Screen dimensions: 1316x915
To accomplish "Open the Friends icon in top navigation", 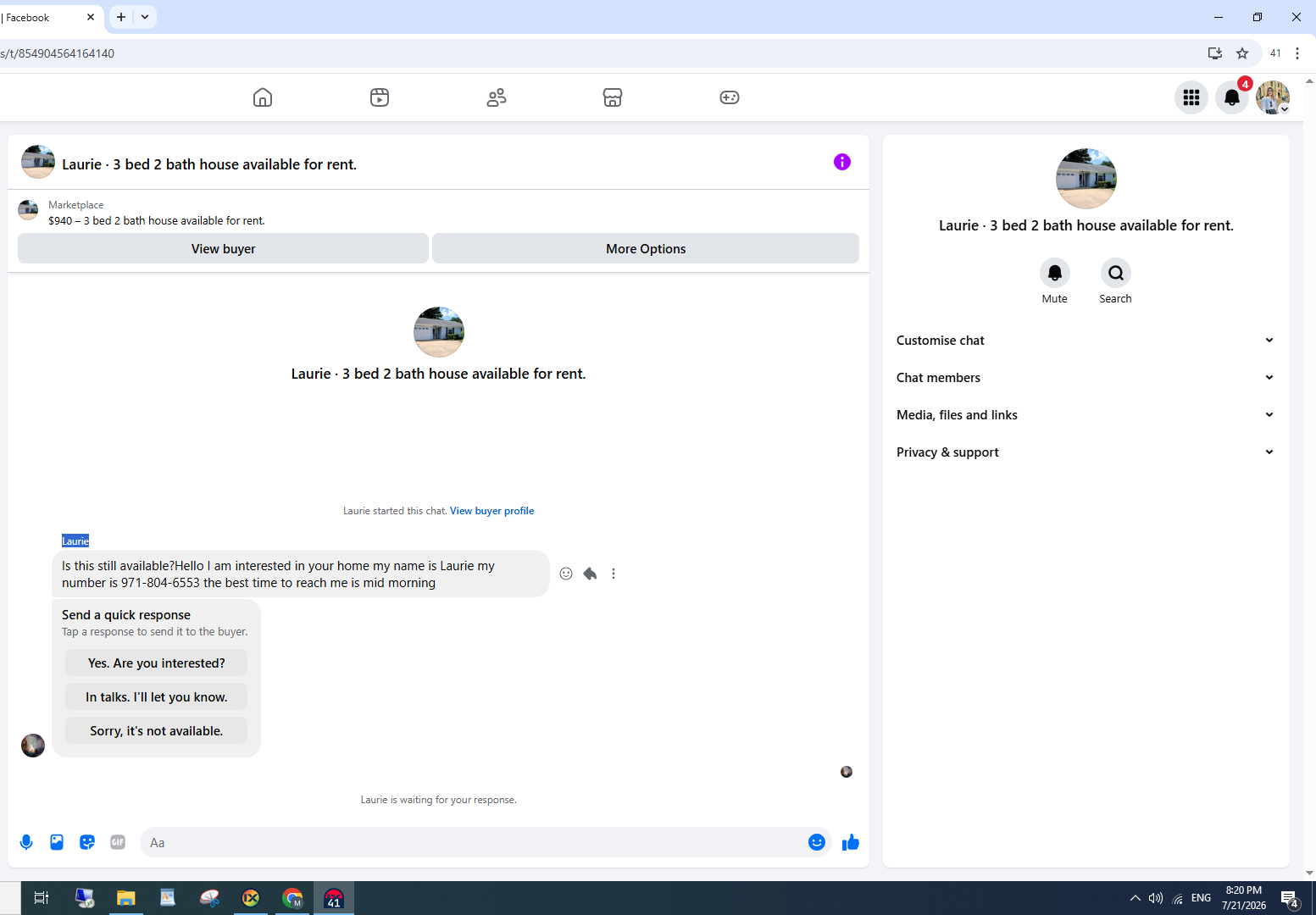I will (x=497, y=97).
